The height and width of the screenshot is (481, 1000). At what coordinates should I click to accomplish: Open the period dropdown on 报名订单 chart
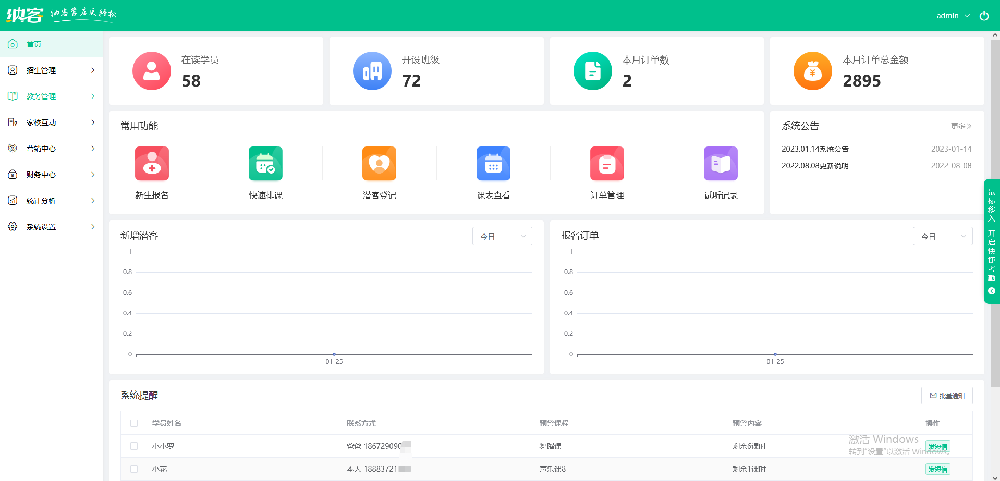pyautogui.click(x=943, y=236)
